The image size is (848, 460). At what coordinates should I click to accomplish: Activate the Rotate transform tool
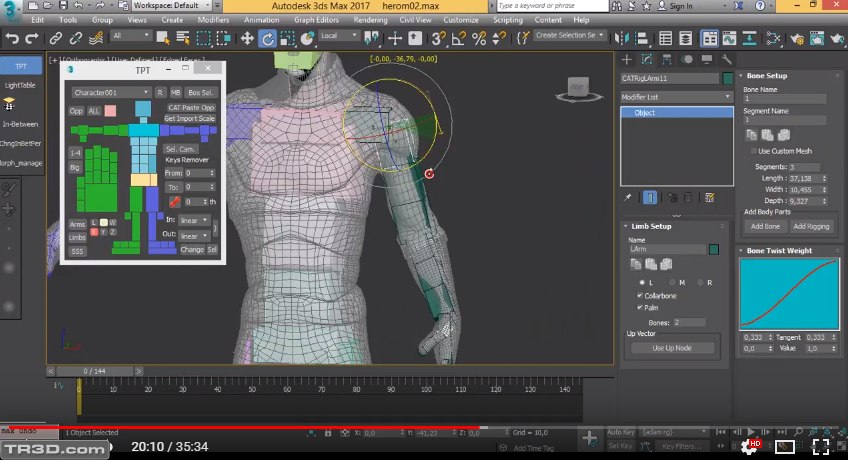click(x=268, y=38)
